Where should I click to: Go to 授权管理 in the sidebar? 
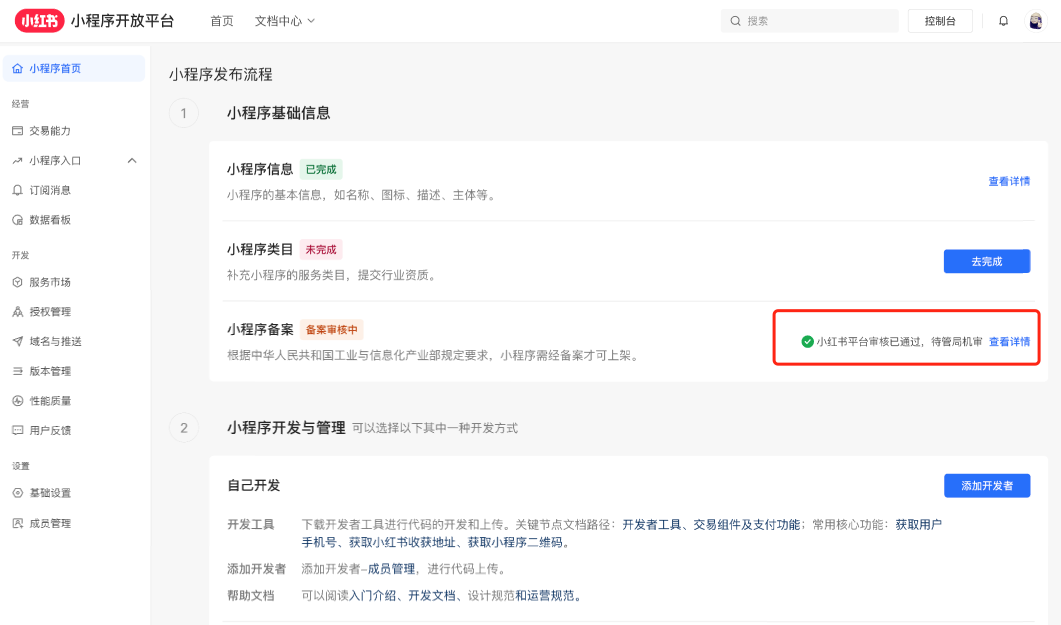(x=49, y=312)
